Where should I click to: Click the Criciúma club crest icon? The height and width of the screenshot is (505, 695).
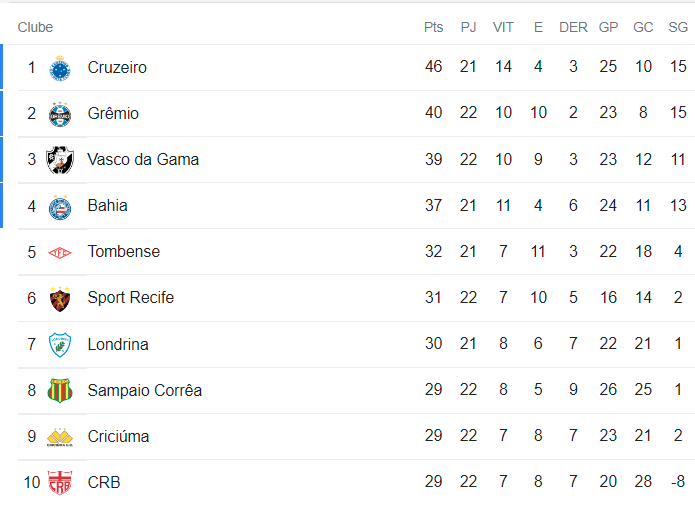pos(61,436)
